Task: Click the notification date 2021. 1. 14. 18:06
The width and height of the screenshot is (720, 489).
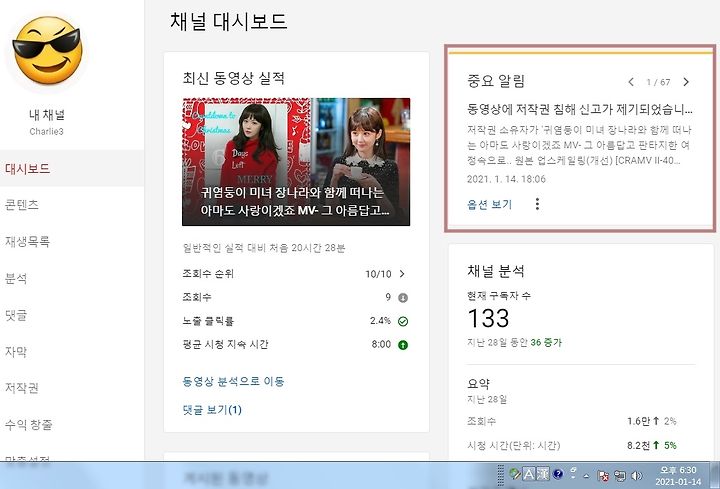Action: 506,179
